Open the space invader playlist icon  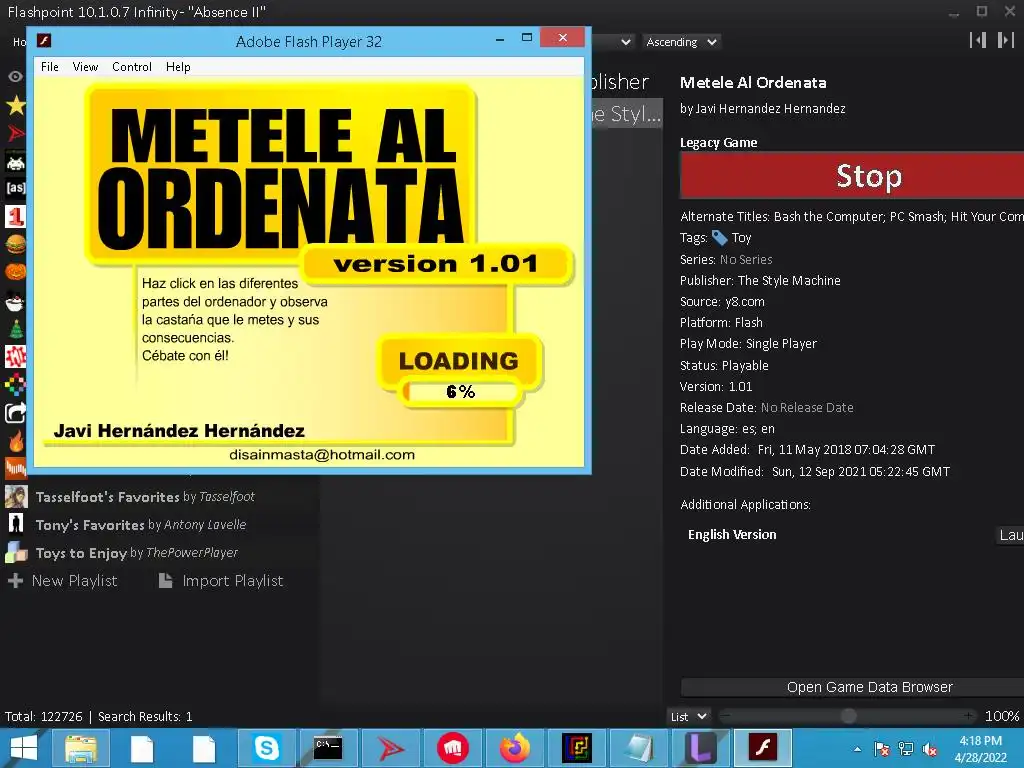click(16, 161)
